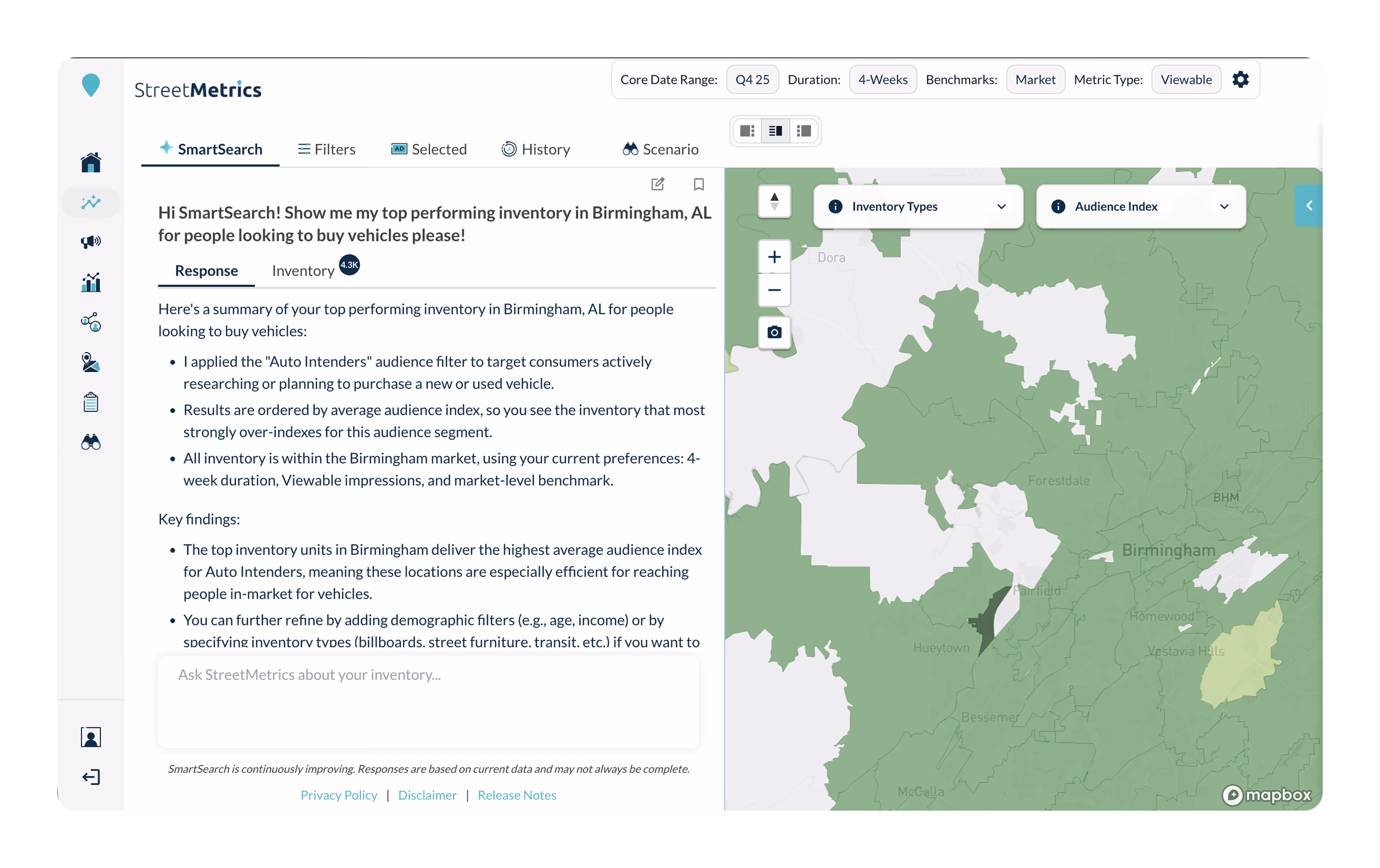Expand the Inventory Types dropdown
Image resolution: width=1380 pixels, height=868 pixels.
[918, 206]
